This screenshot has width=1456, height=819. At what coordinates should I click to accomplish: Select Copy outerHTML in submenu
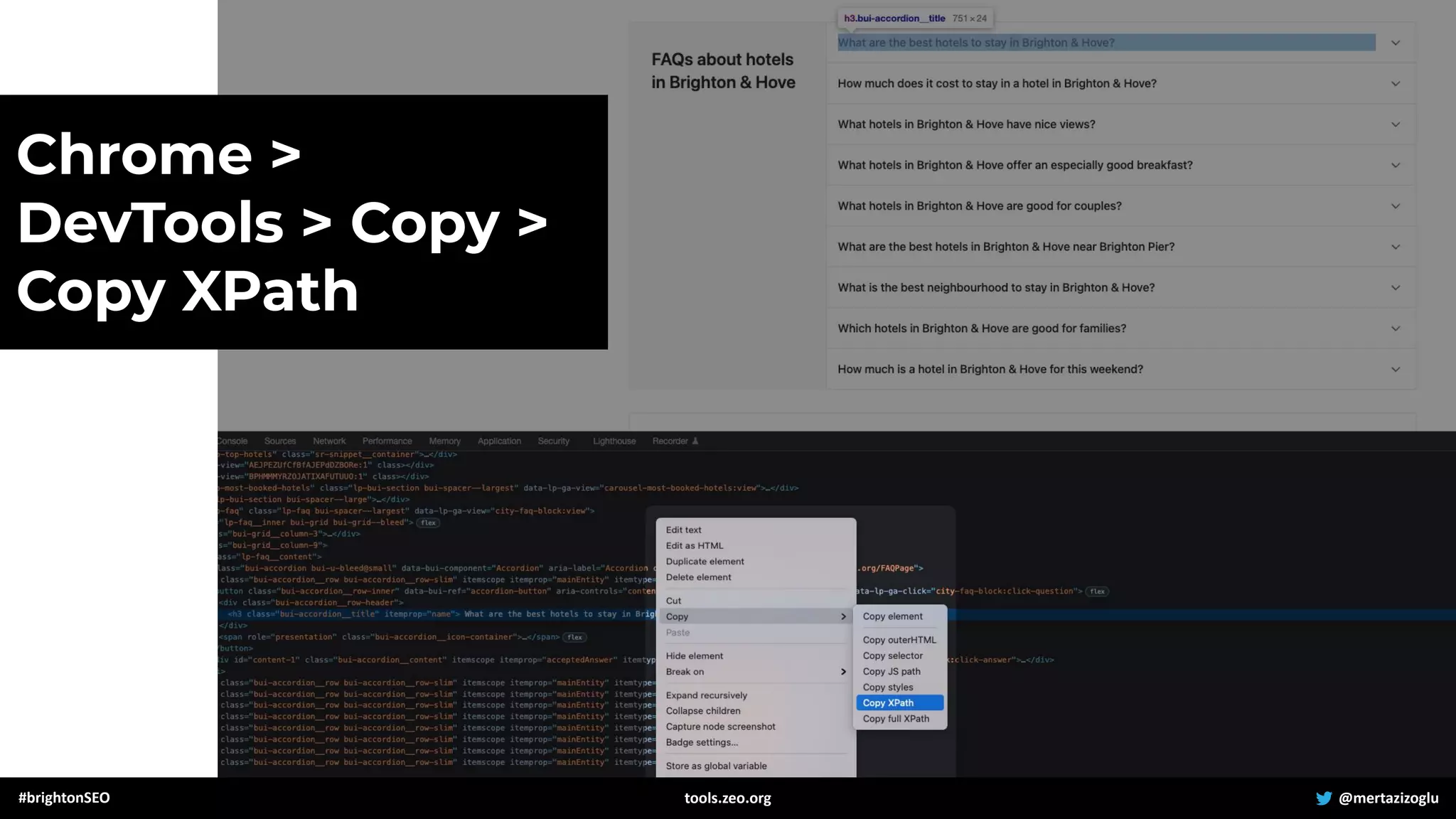click(900, 640)
